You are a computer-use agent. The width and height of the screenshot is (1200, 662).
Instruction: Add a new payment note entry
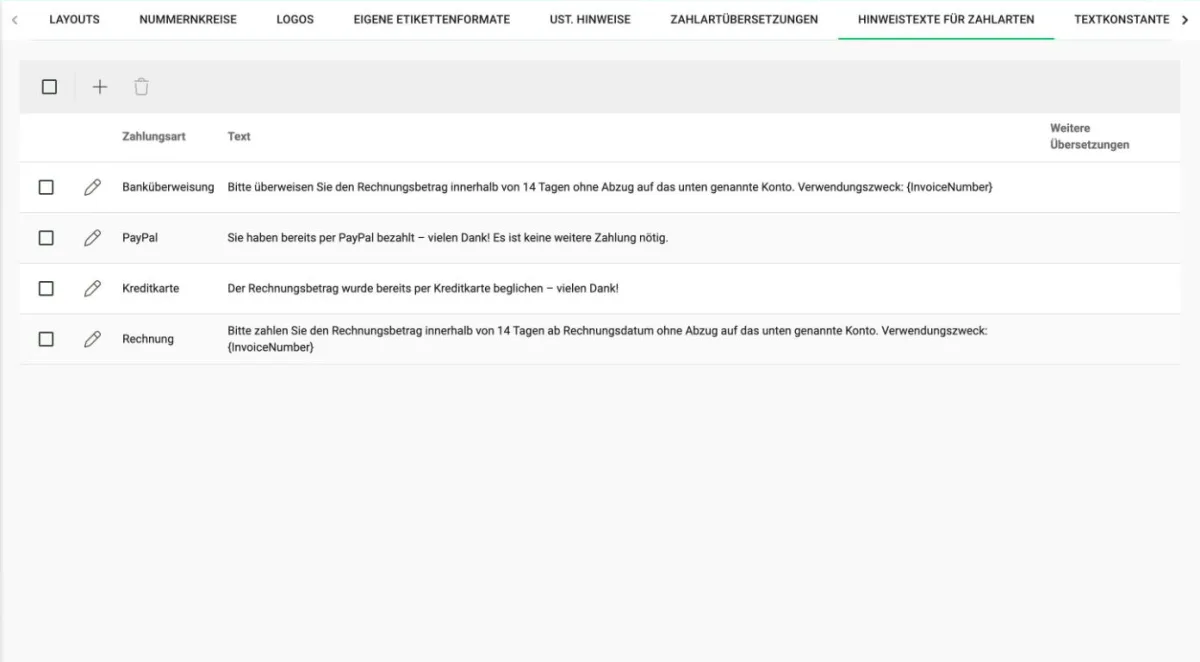click(x=100, y=87)
